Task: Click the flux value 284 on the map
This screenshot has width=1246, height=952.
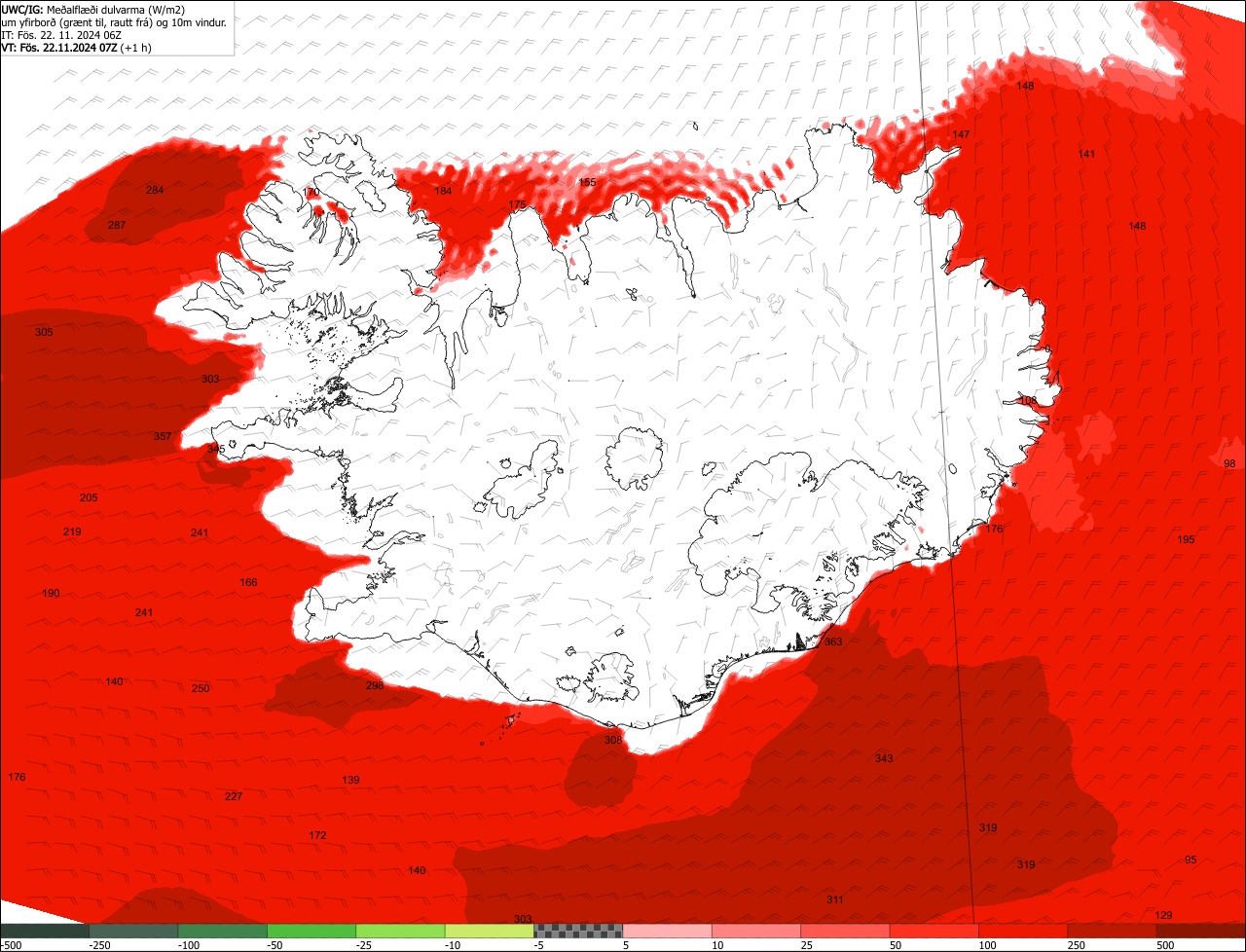Action: [155, 190]
